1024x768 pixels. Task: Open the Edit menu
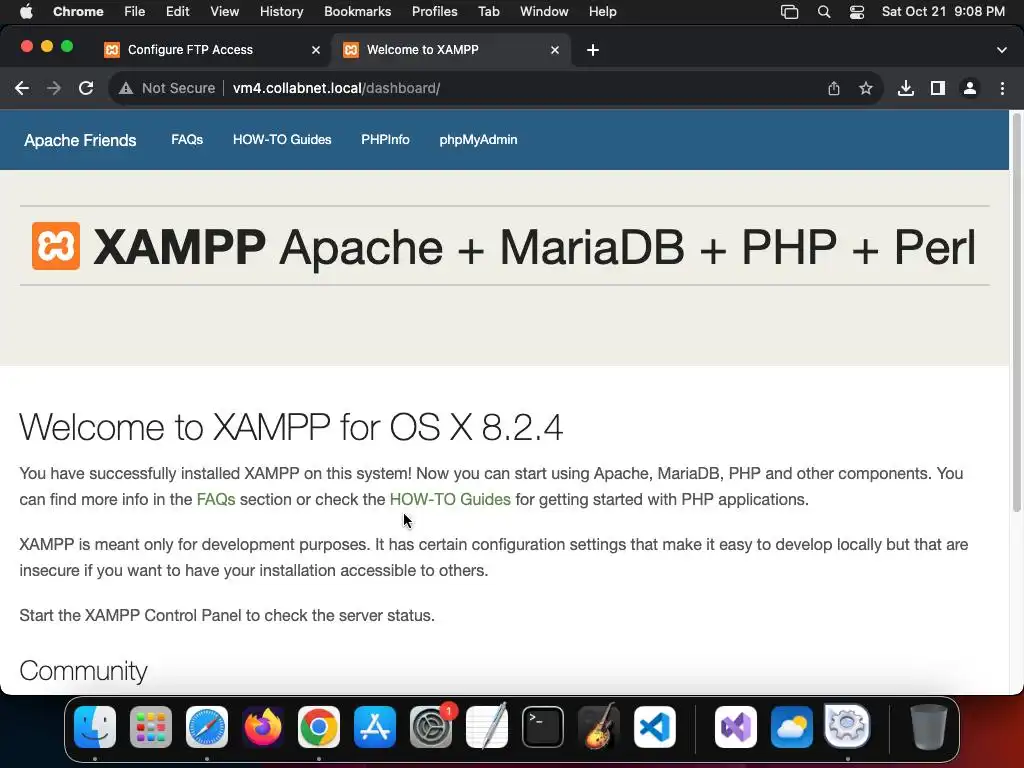click(x=177, y=12)
